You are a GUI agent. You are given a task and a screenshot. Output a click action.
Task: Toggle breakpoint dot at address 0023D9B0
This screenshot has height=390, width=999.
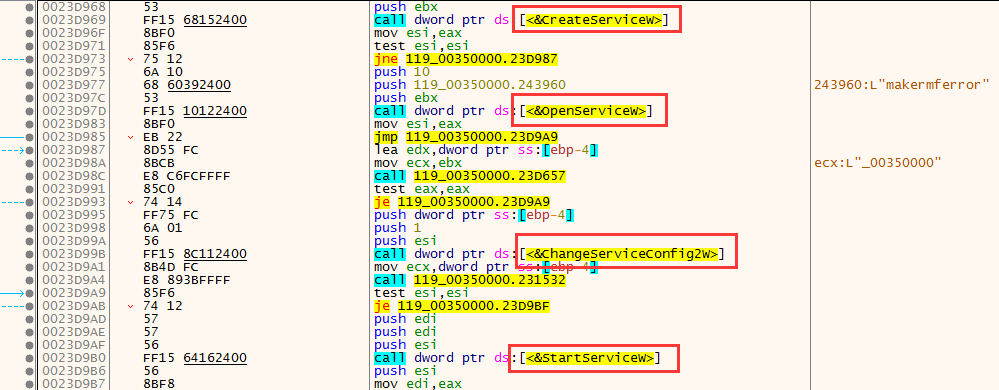[30, 358]
